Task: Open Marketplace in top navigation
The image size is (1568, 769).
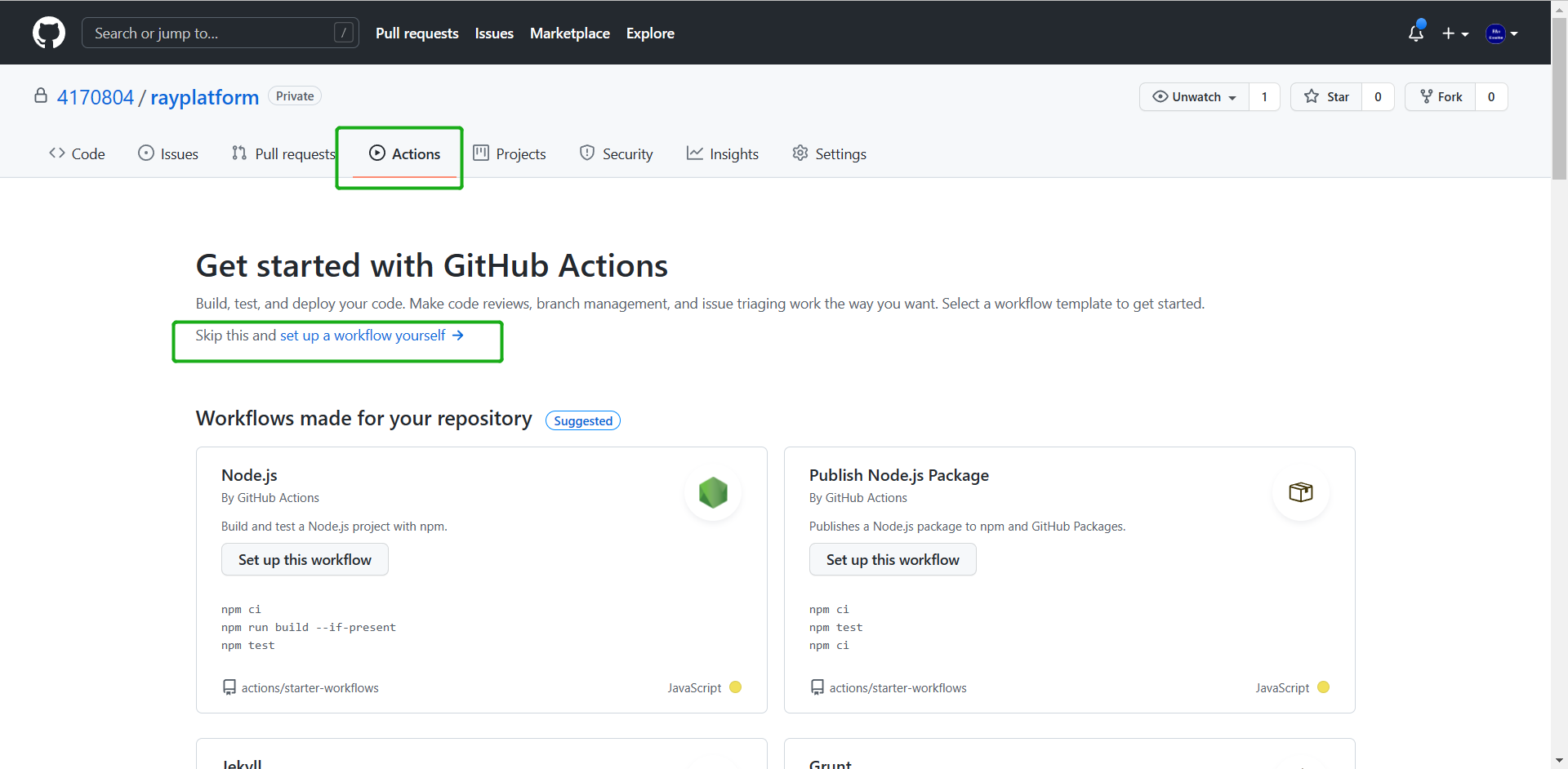Action: [x=570, y=33]
